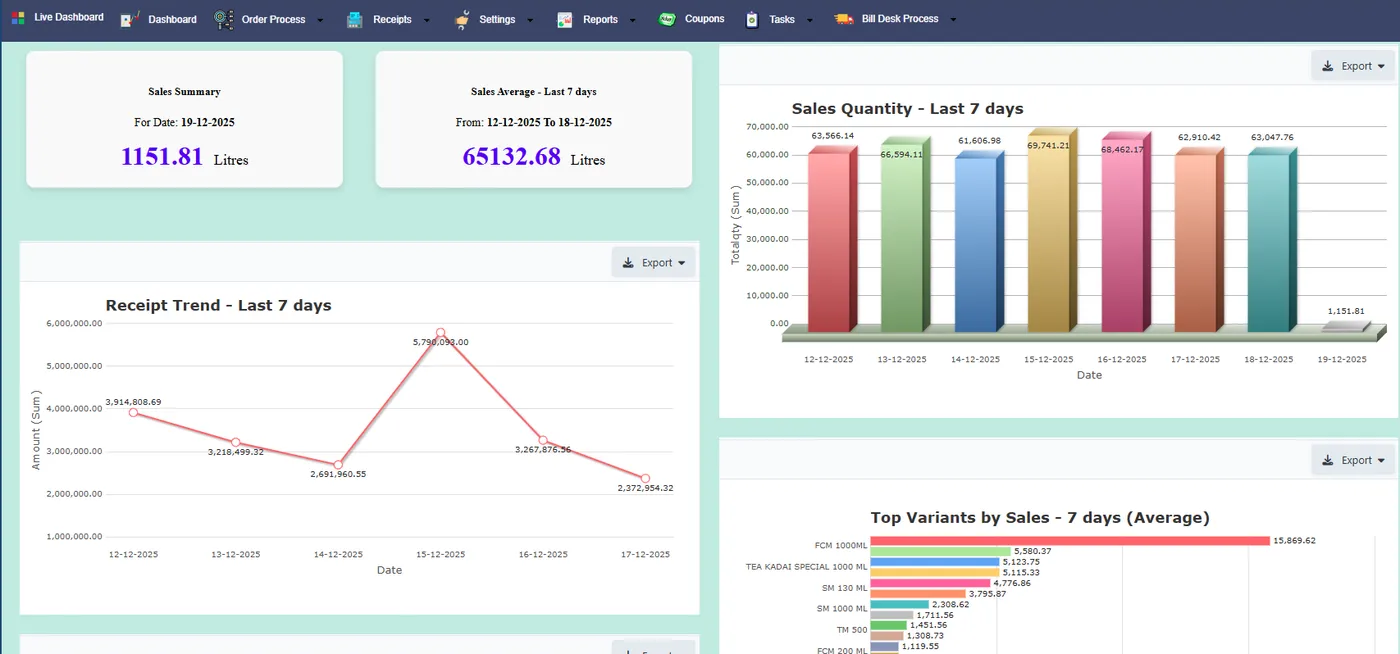This screenshot has width=1400, height=654.
Task: Click the Tasks clipboard icon
Action: coord(752,19)
